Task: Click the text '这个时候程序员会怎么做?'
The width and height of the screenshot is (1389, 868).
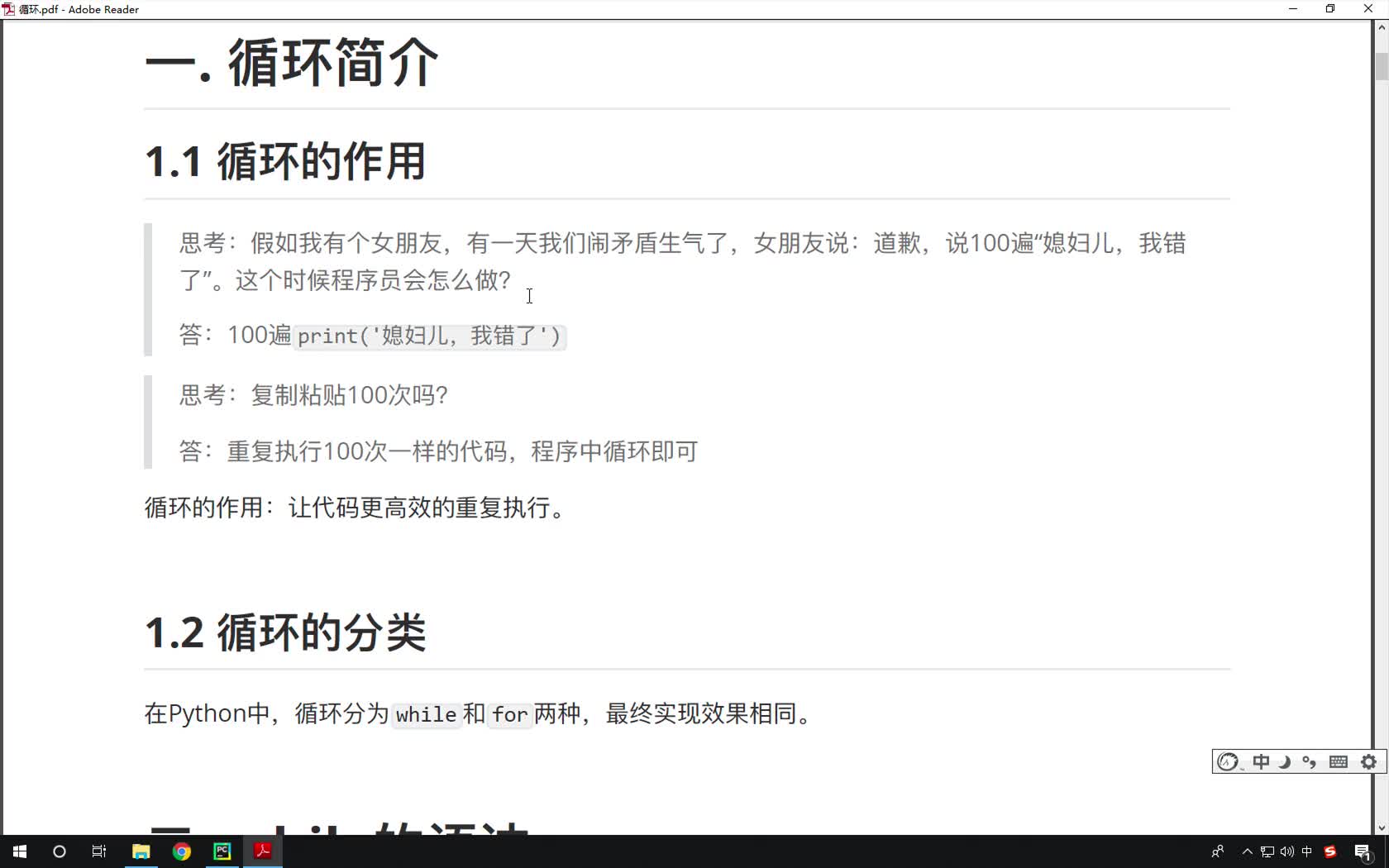Action: pyautogui.click(x=373, y=280)
